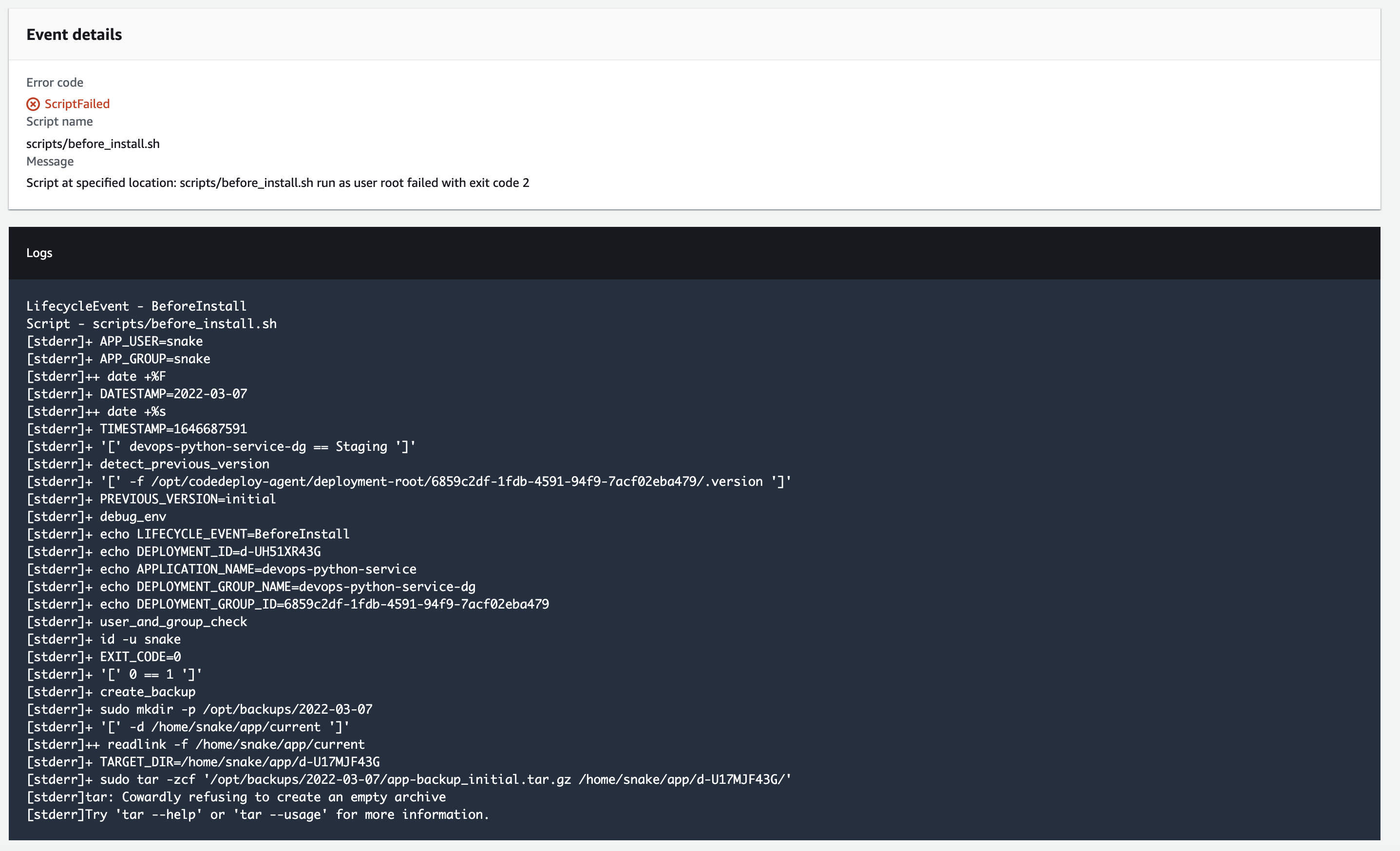Click the sudo mkdir -p /opt/backups log line
Screen dimensions: 1400x851
click(199, 709)
